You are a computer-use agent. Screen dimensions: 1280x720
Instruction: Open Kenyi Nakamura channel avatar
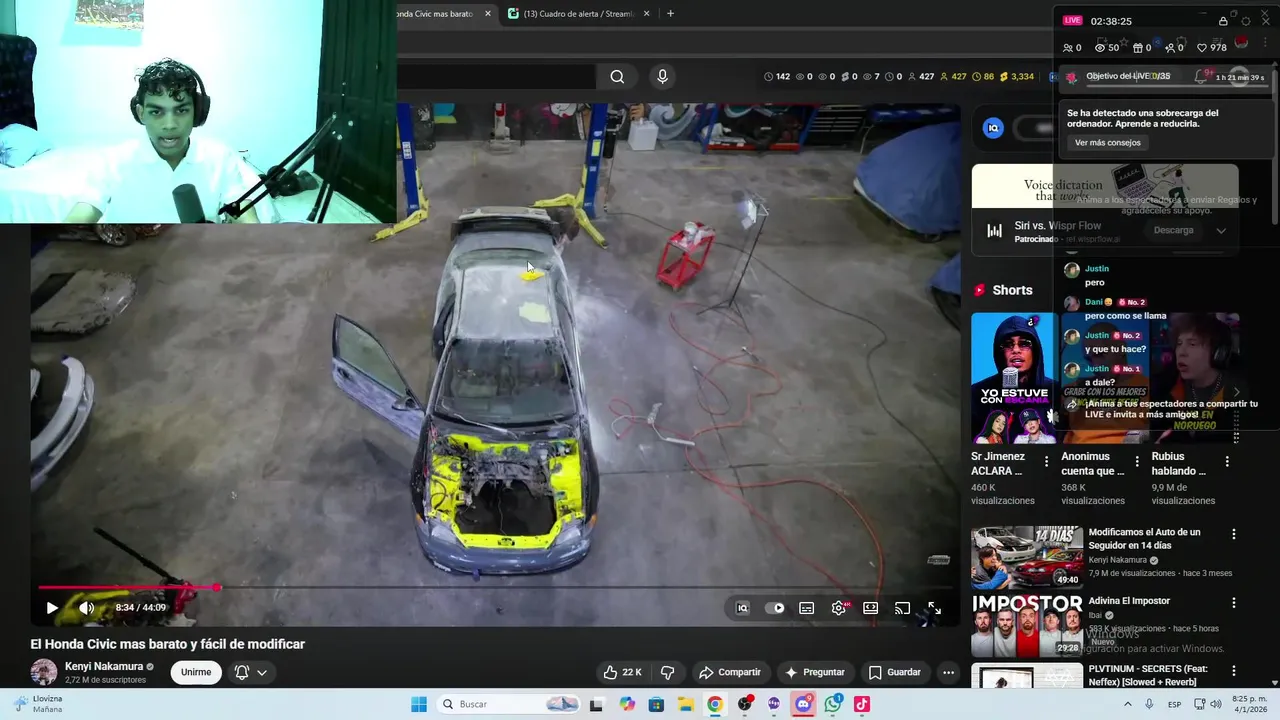pyautogui.click(x=44, y=672)
